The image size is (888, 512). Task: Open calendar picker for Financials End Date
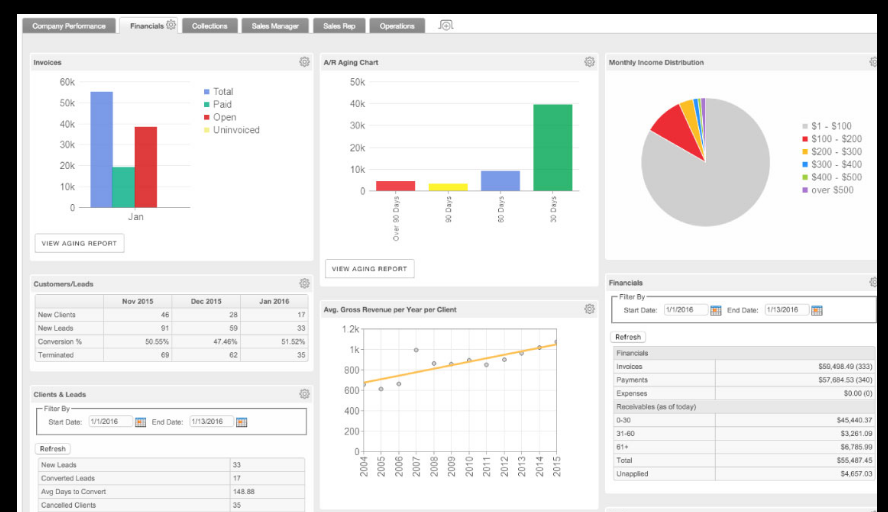[x=817, y=310]
